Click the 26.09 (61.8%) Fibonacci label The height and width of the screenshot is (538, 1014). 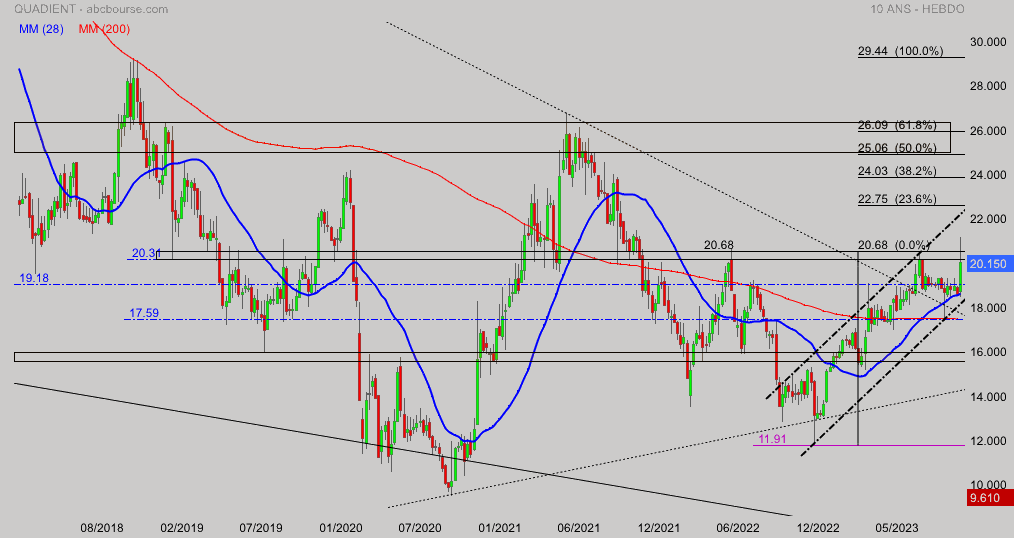tap(897, 125)
